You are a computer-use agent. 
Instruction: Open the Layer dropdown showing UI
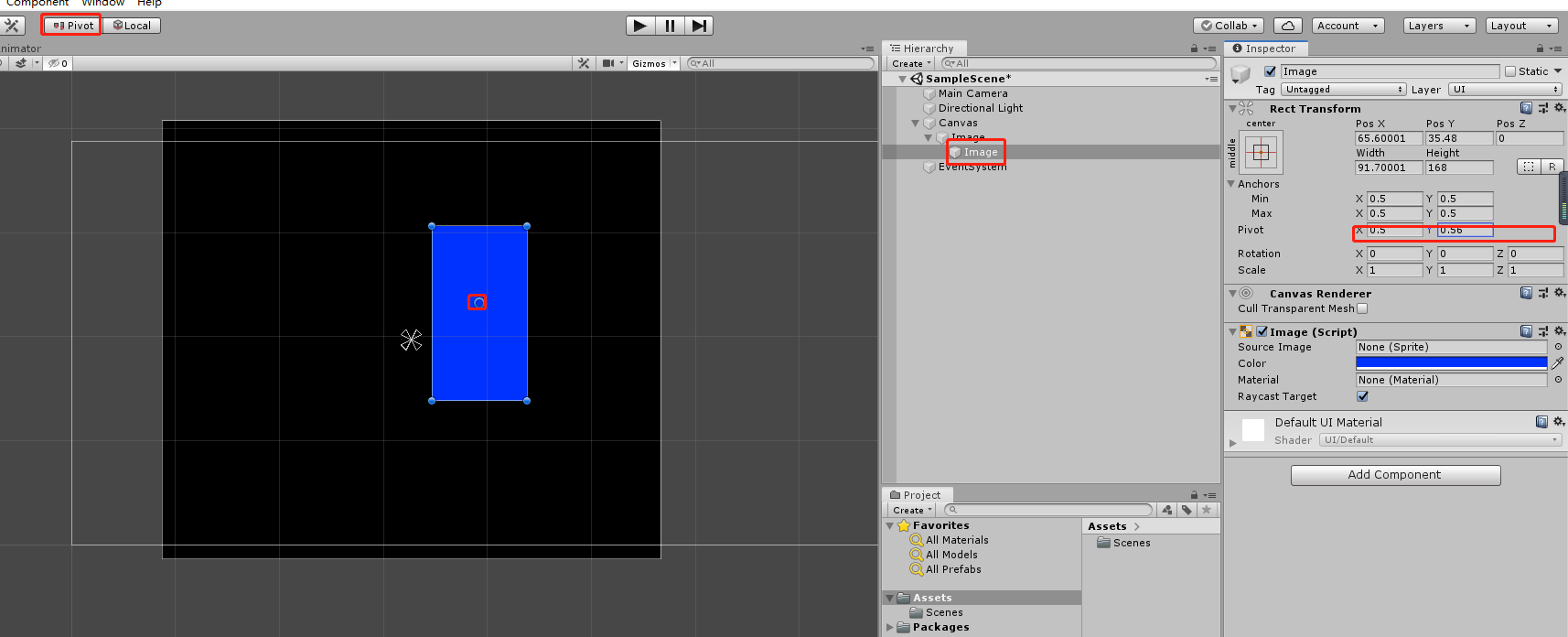[1505, 90]
